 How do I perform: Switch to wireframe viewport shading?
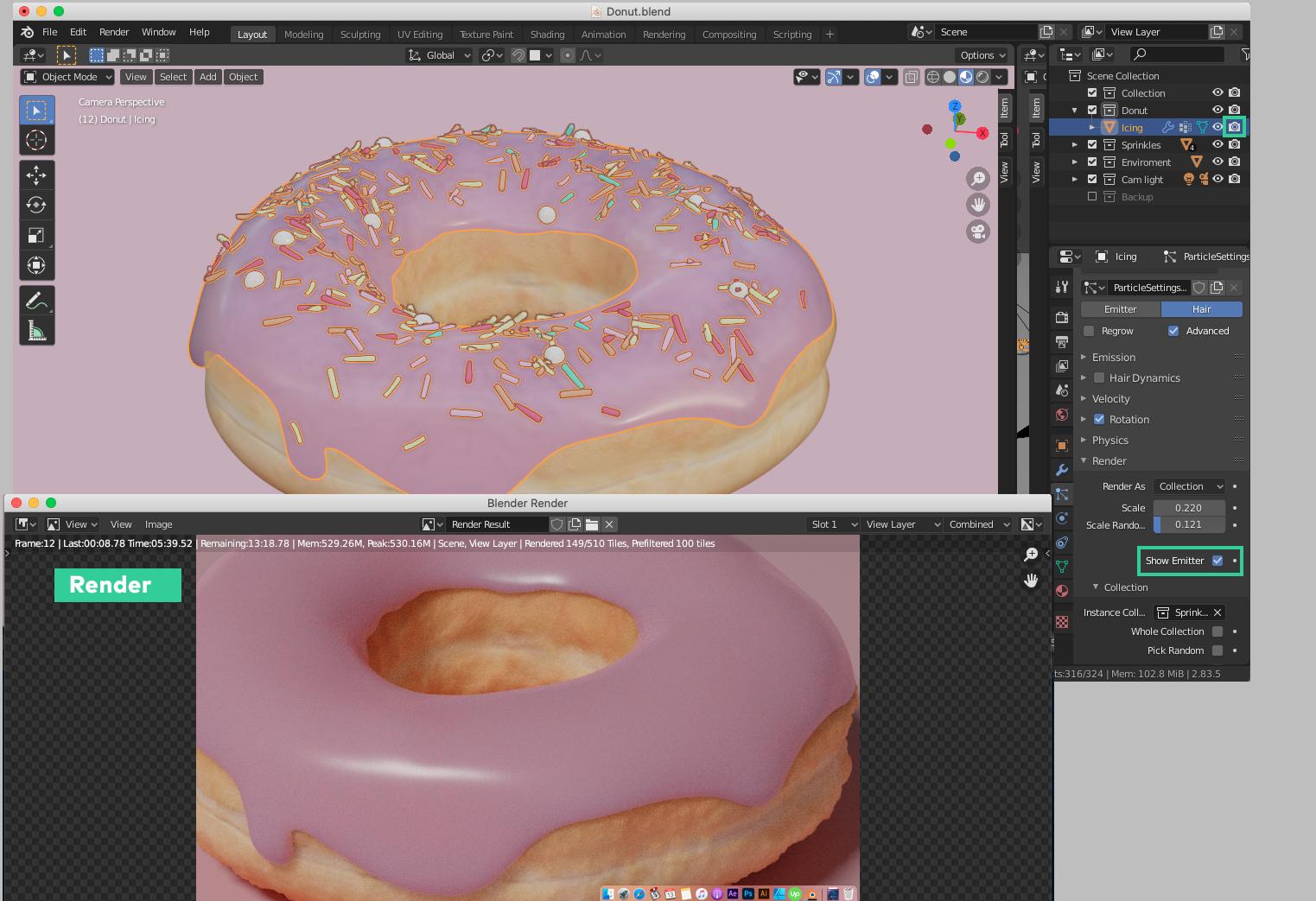pos(933,77)
